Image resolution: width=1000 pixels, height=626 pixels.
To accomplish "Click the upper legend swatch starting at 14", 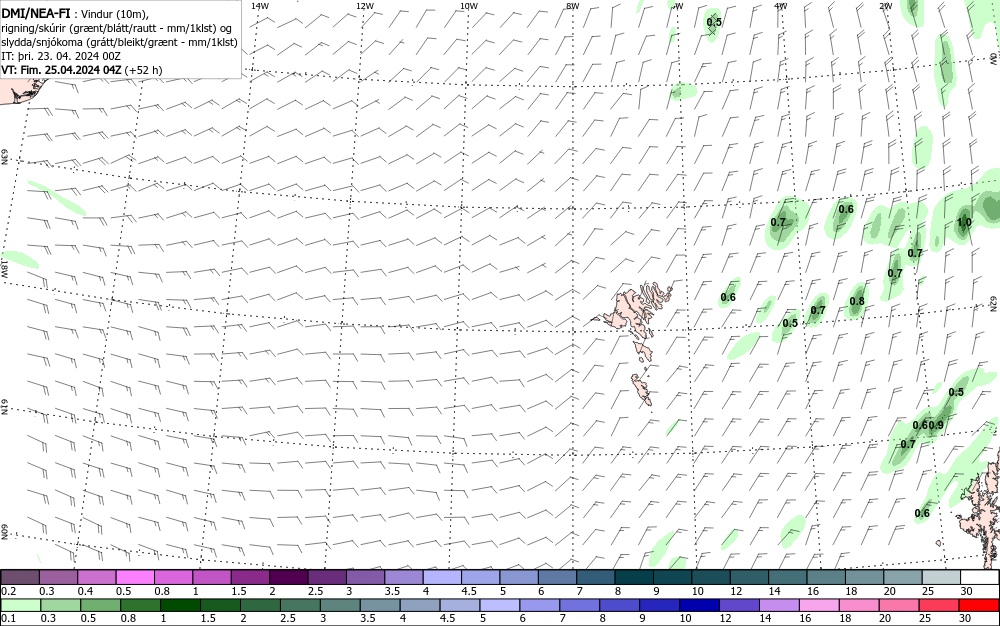I will 788,578.
